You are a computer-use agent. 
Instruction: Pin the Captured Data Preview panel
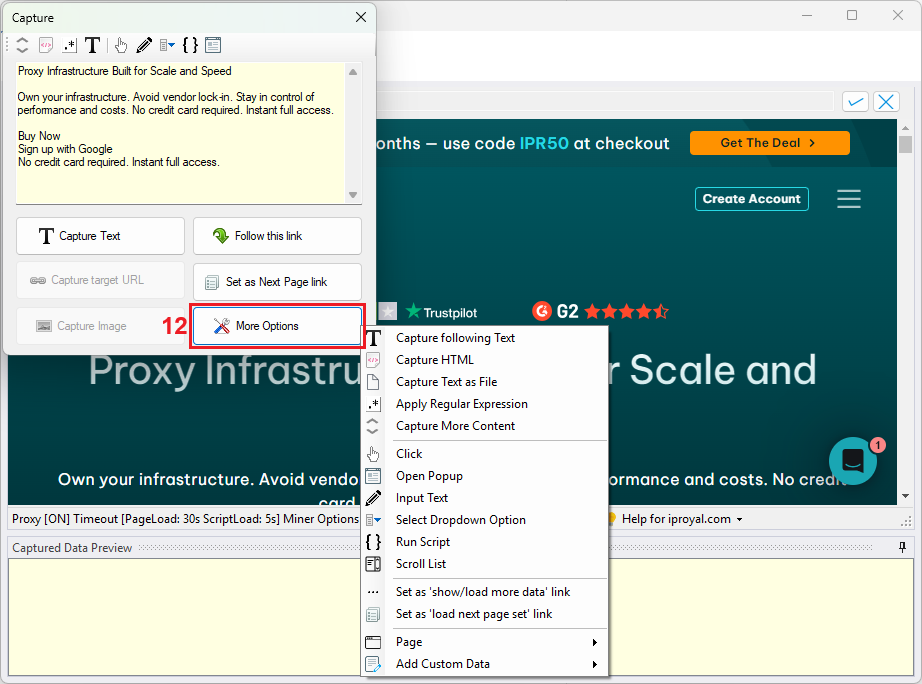pyautogui.click(x=902, y=547)
